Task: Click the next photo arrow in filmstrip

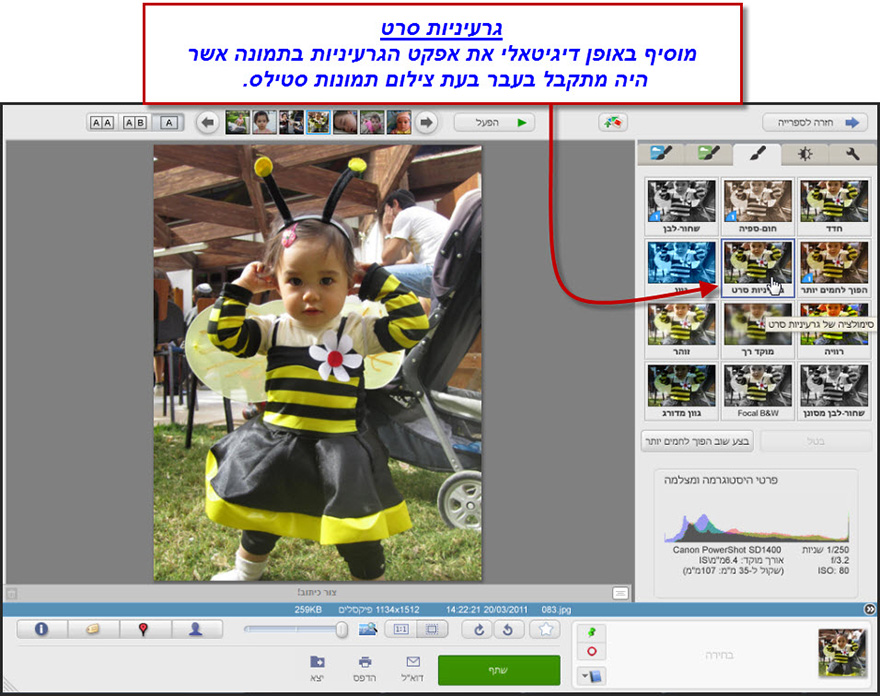Action: 426,124
